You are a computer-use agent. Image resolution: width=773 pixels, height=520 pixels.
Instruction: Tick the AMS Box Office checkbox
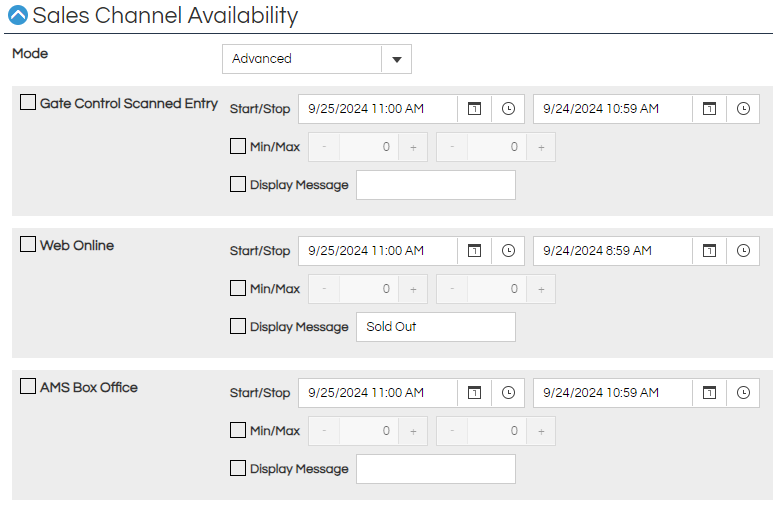click(28, 387)
